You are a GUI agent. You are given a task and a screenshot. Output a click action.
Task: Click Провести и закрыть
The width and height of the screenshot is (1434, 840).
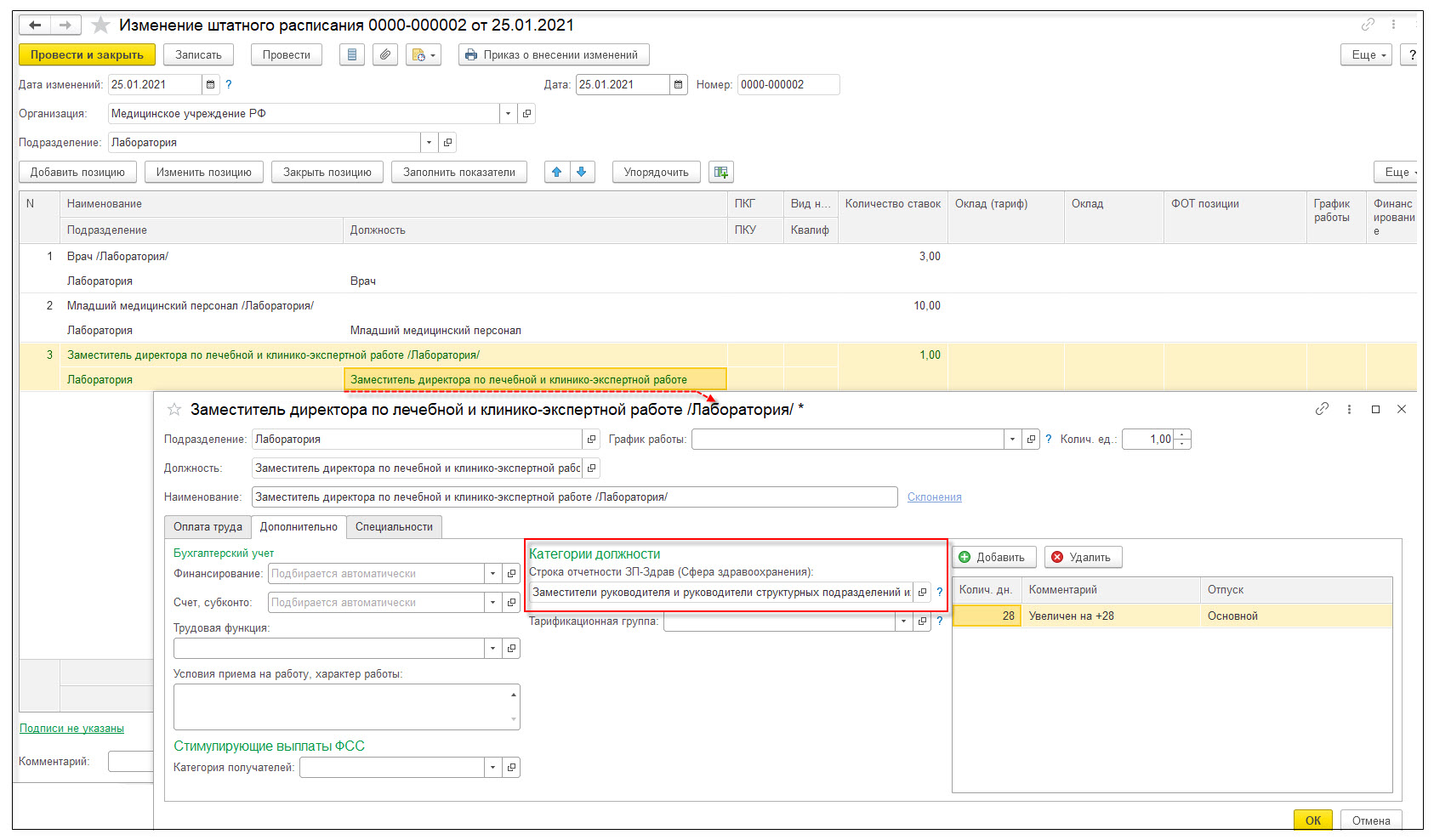[87, 54]
